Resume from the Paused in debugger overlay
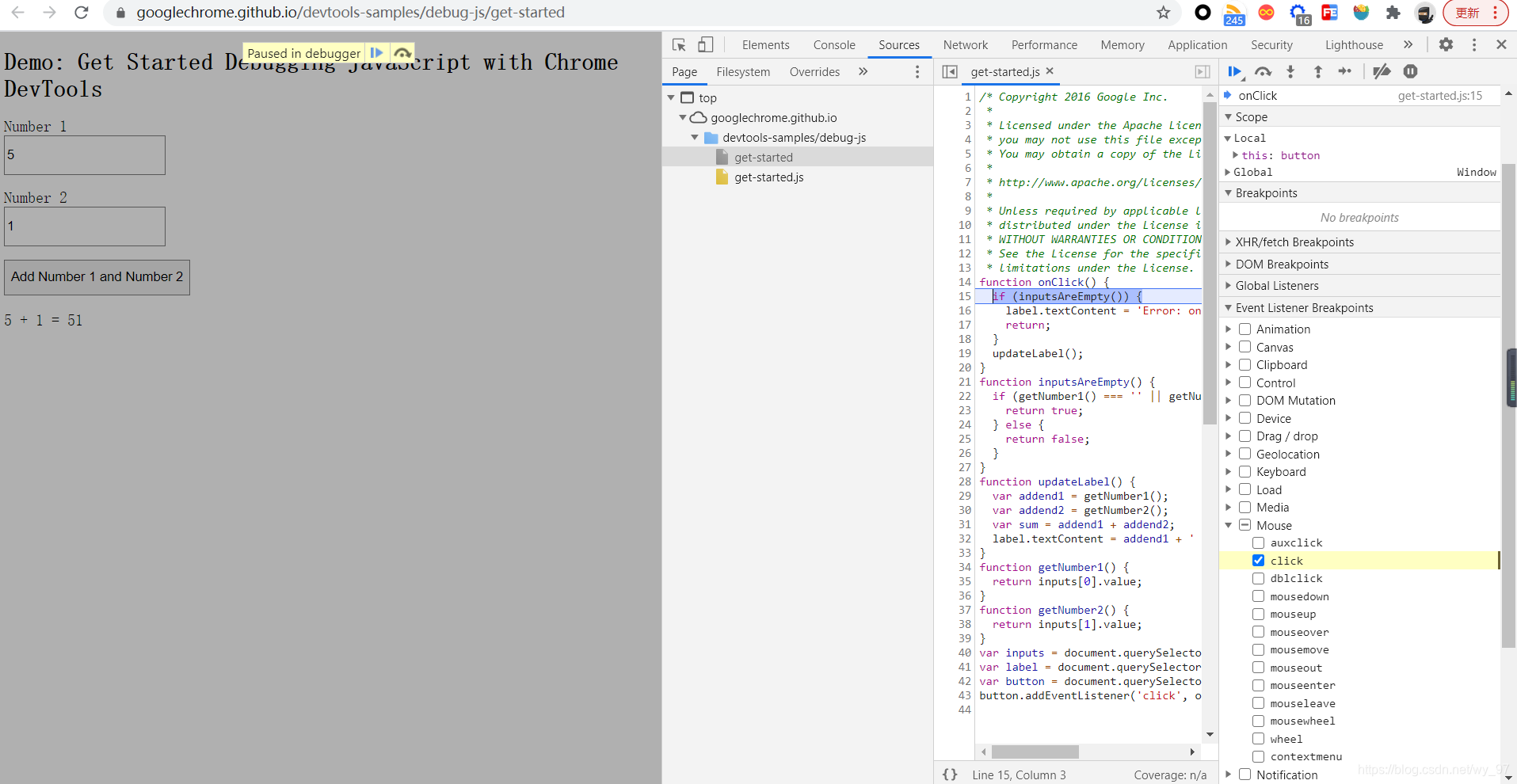 click(x=377, y=52)
